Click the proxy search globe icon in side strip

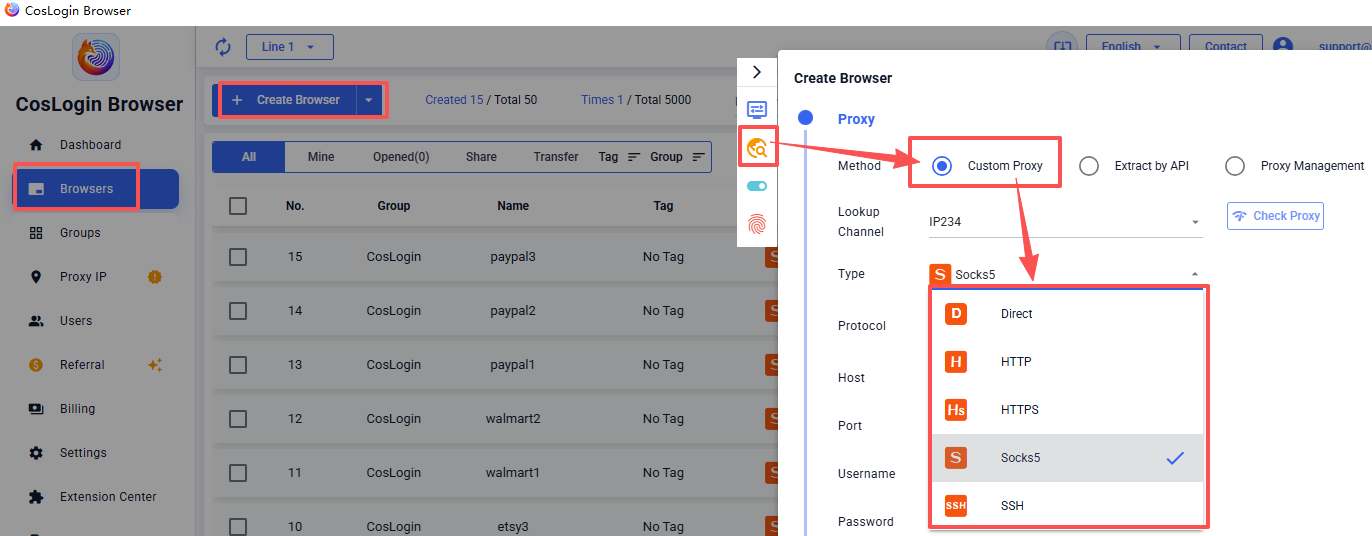(x=757, y=148)
